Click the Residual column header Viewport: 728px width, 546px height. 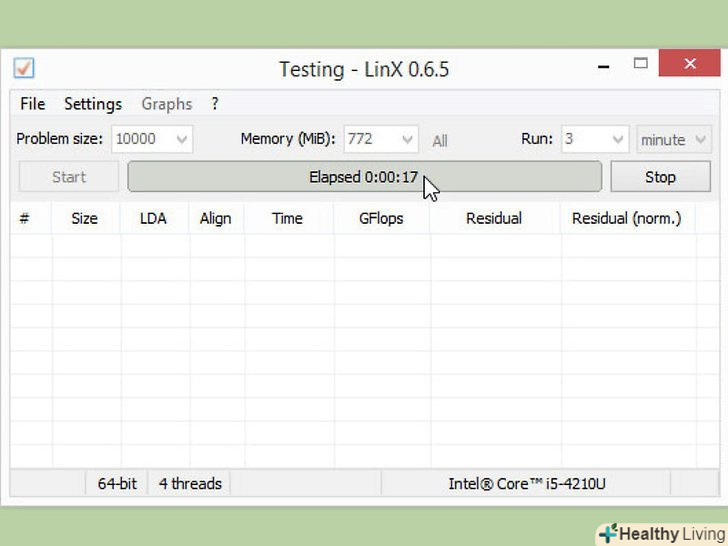coord(494,218)
